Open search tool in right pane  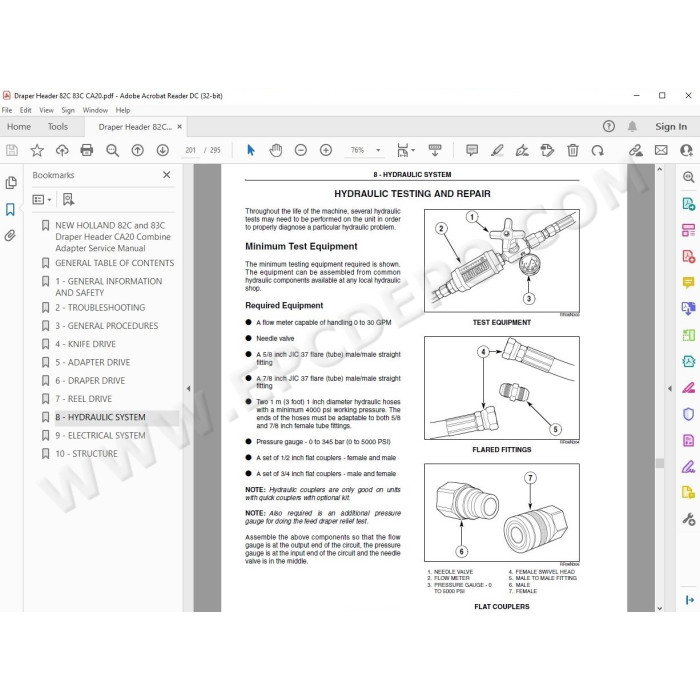[688, 177]
